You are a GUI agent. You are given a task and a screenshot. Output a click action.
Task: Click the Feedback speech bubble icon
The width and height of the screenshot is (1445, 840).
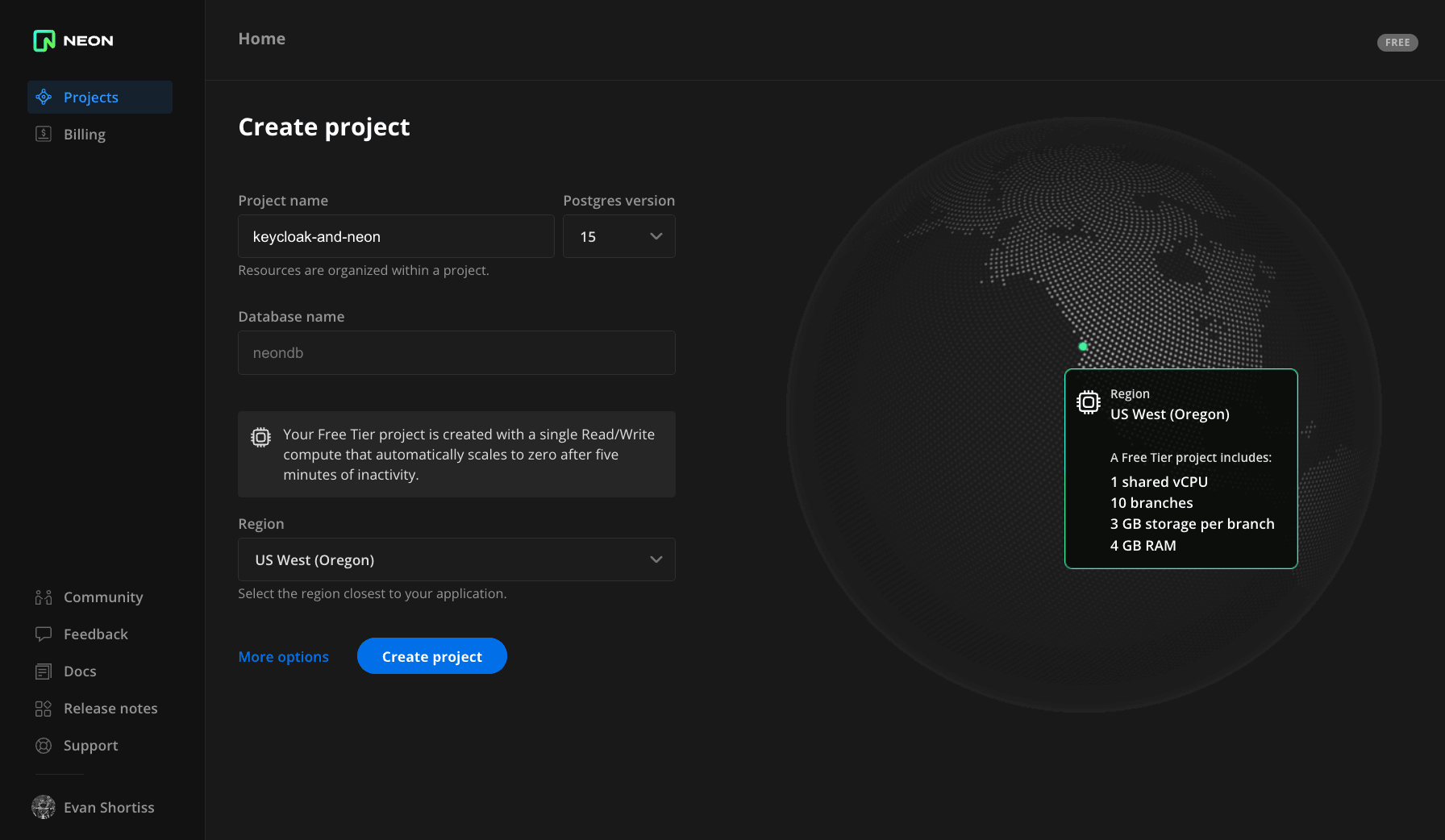[x=44, y=634]
